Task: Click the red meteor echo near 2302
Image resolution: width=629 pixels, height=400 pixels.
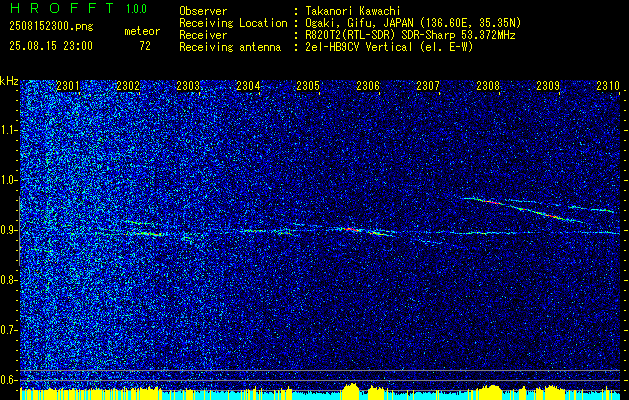Action: (148, 234)
